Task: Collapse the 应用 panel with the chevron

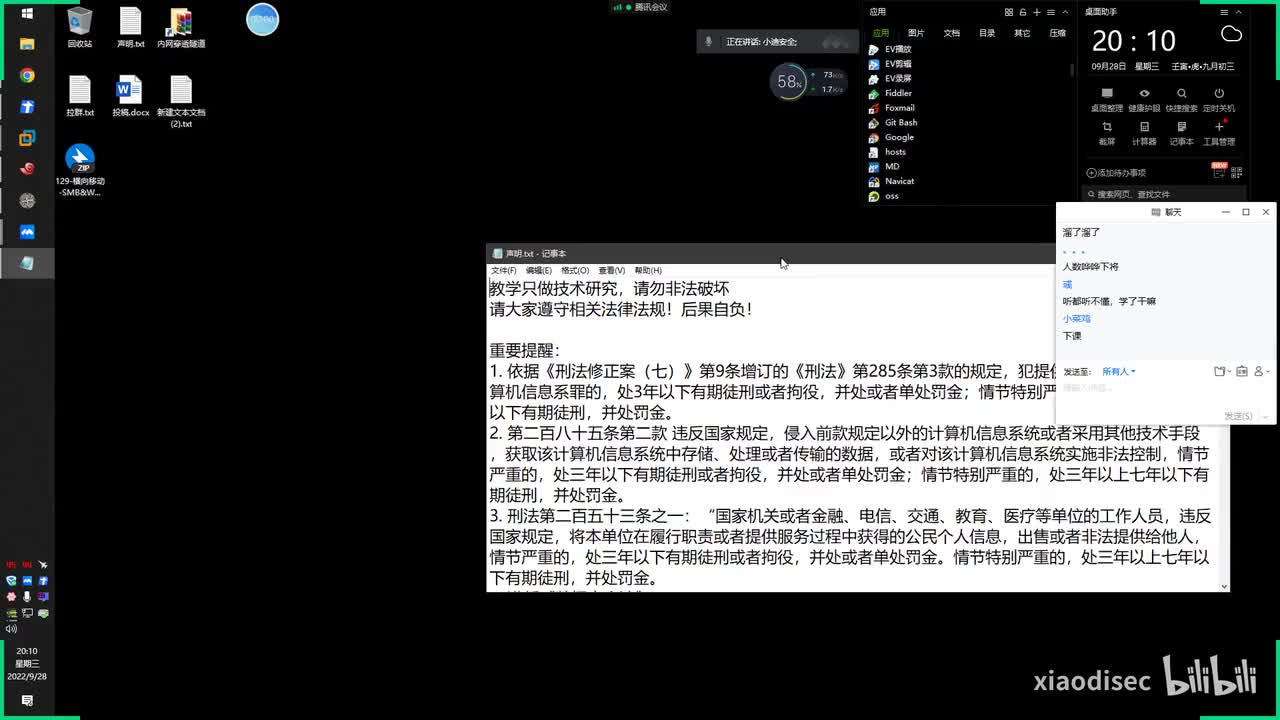Action: (x=1065, y=12)
